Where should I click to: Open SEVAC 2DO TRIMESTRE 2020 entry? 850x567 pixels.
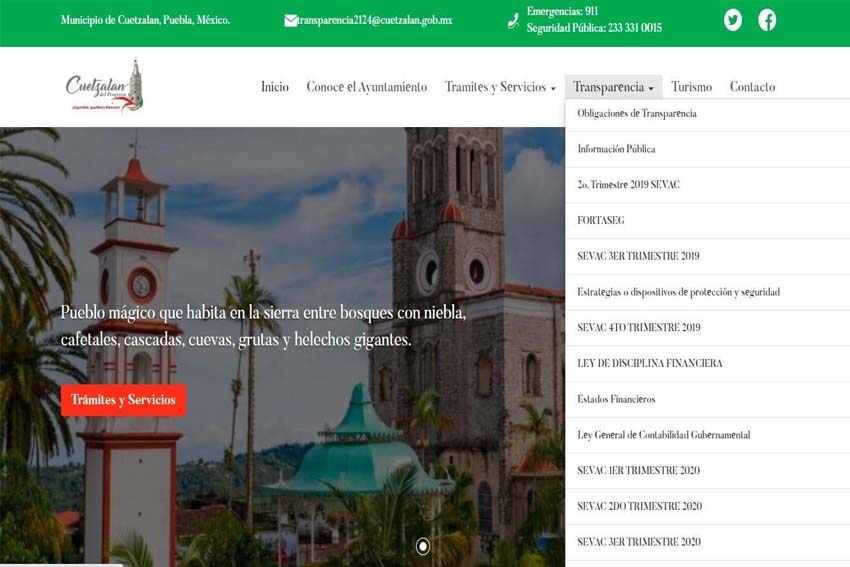[x=639, y=506]
